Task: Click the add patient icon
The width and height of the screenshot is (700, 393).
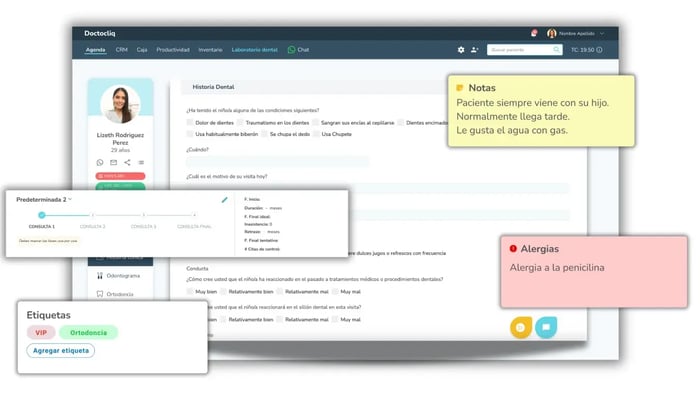Action: [475, 50]
